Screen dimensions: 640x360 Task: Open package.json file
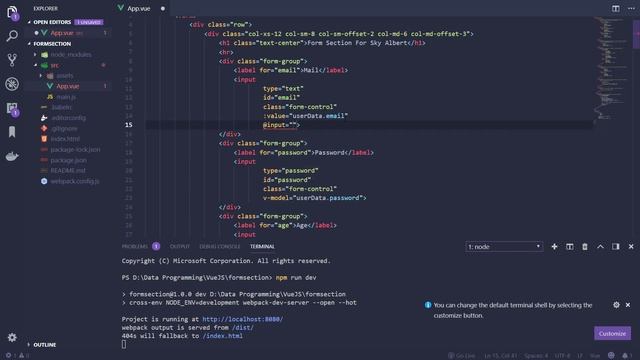click(69, 160)
